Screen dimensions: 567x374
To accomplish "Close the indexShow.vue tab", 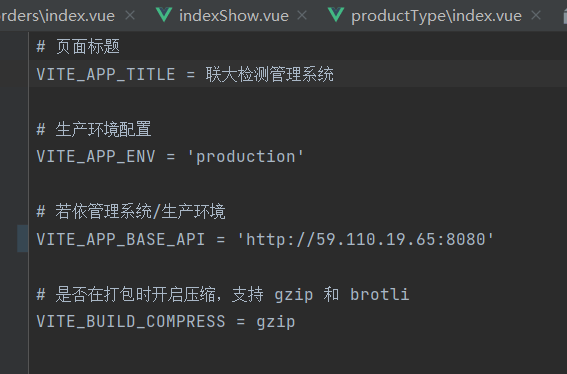I will [302, 15].
